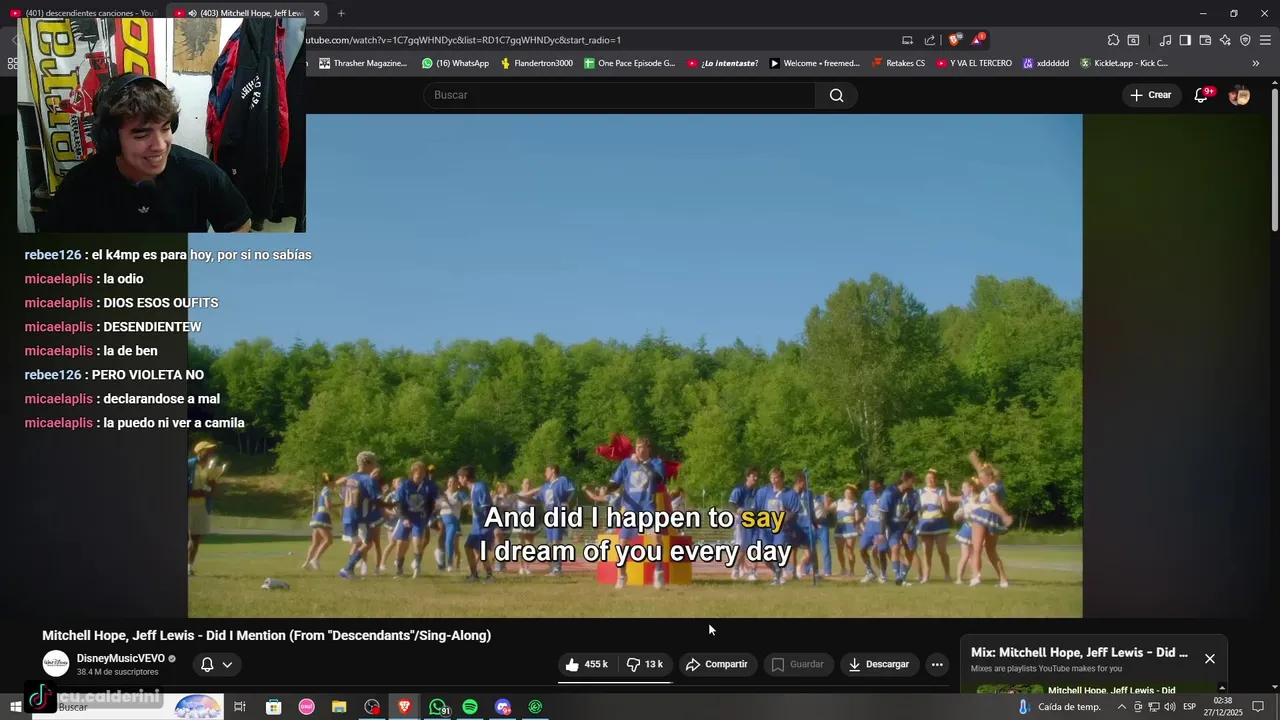Screen dimensions: 1280x720
Task: Open the Y VA EL TERCERO bookmark
Action: [973, 63]
